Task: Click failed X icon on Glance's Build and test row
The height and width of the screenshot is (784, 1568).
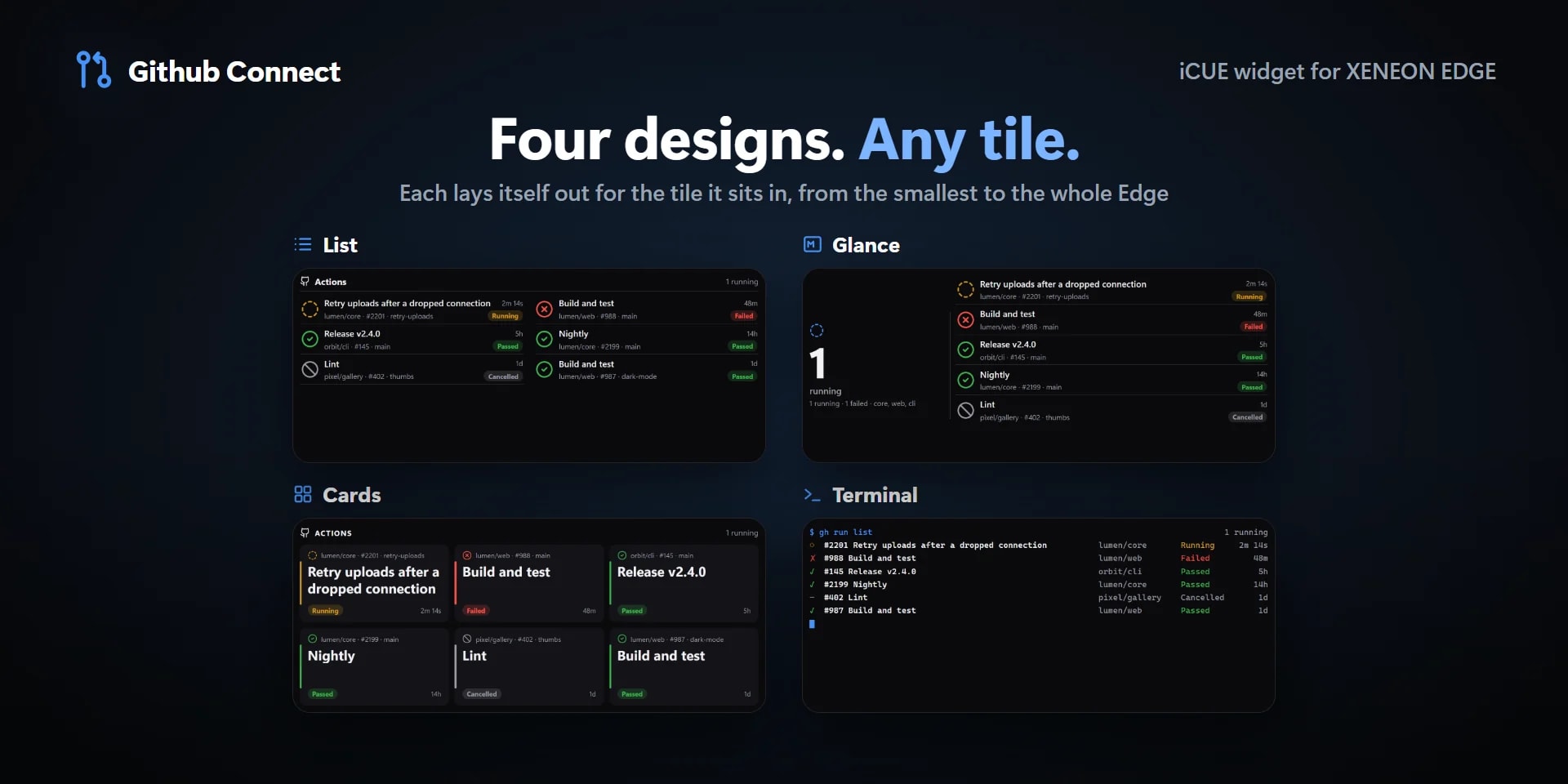Action: tap(965, 319)
